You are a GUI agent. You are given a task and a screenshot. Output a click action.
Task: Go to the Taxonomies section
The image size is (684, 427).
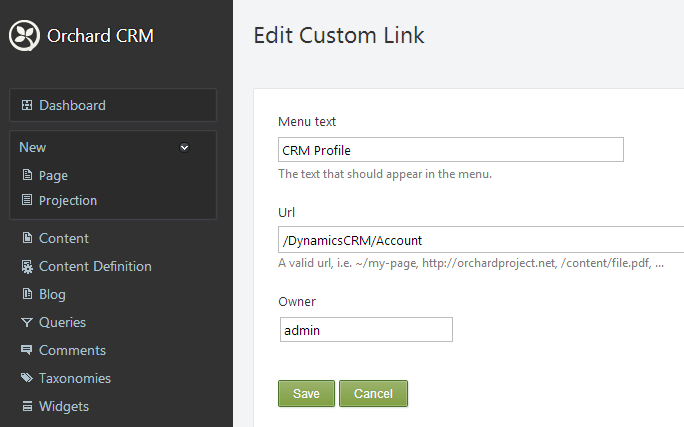click(x=75, y=378)
